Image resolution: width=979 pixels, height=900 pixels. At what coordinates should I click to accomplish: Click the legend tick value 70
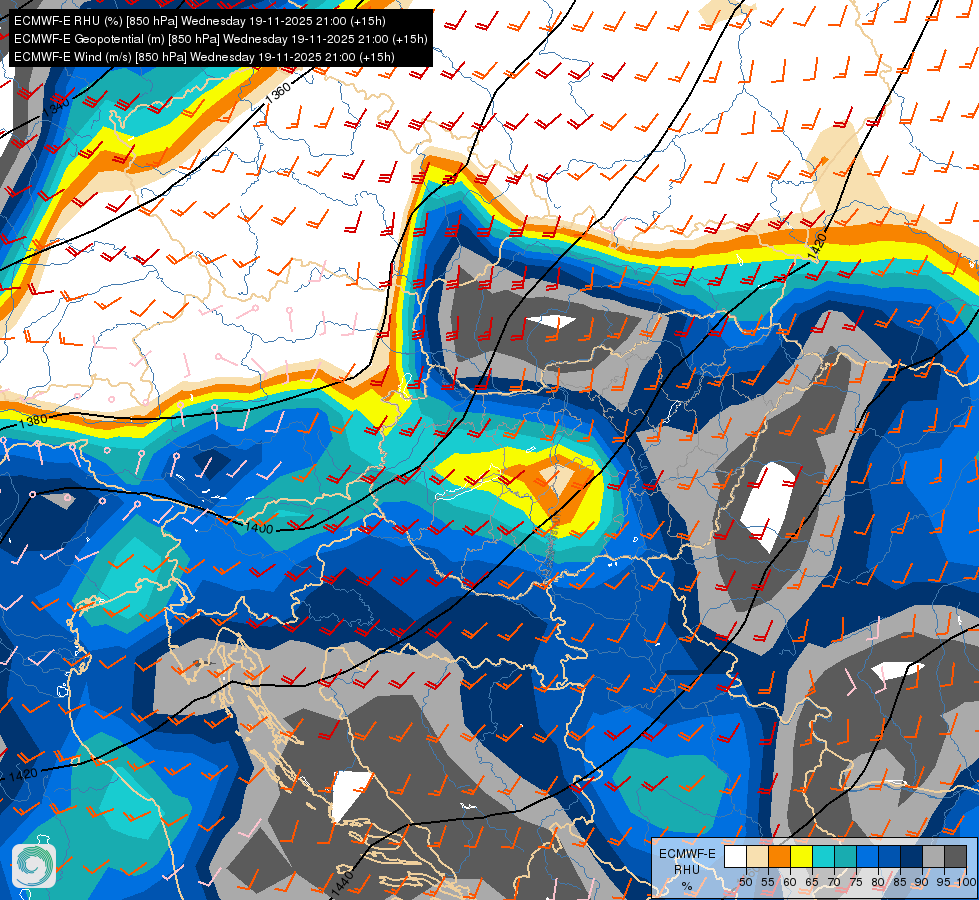coord(834,882)
